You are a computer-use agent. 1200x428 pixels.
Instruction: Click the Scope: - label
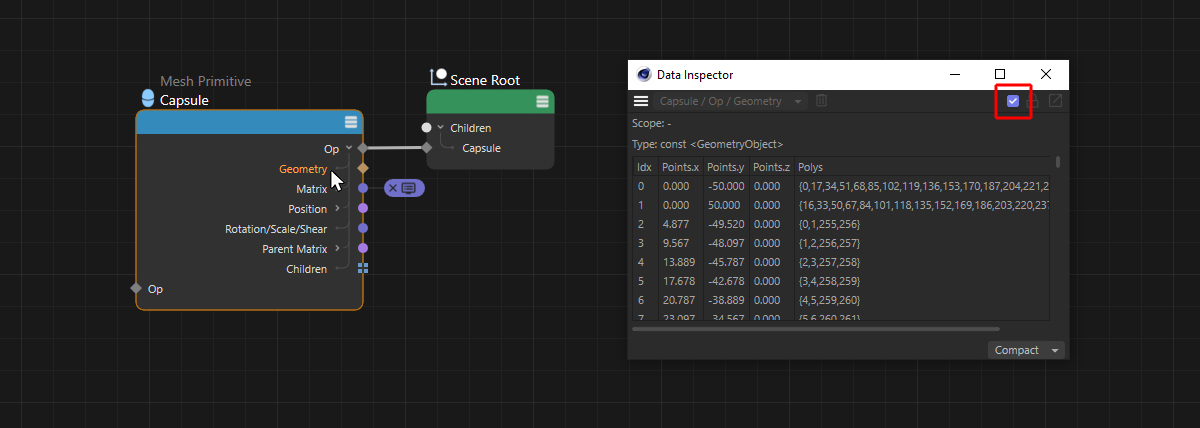[652, 123]
